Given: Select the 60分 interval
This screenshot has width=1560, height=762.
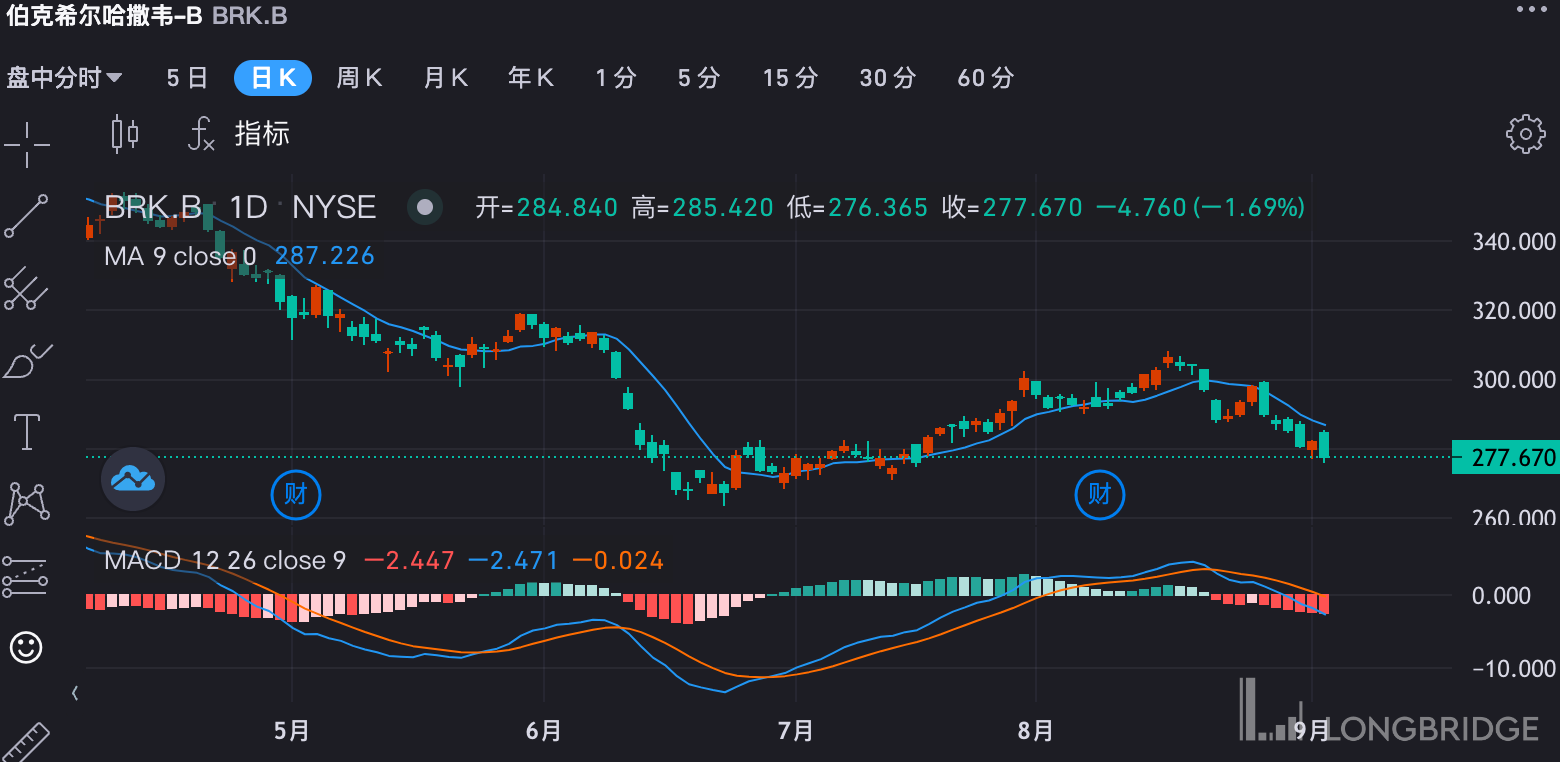Looking at the screenshot, I should click(x=986, y=78).
